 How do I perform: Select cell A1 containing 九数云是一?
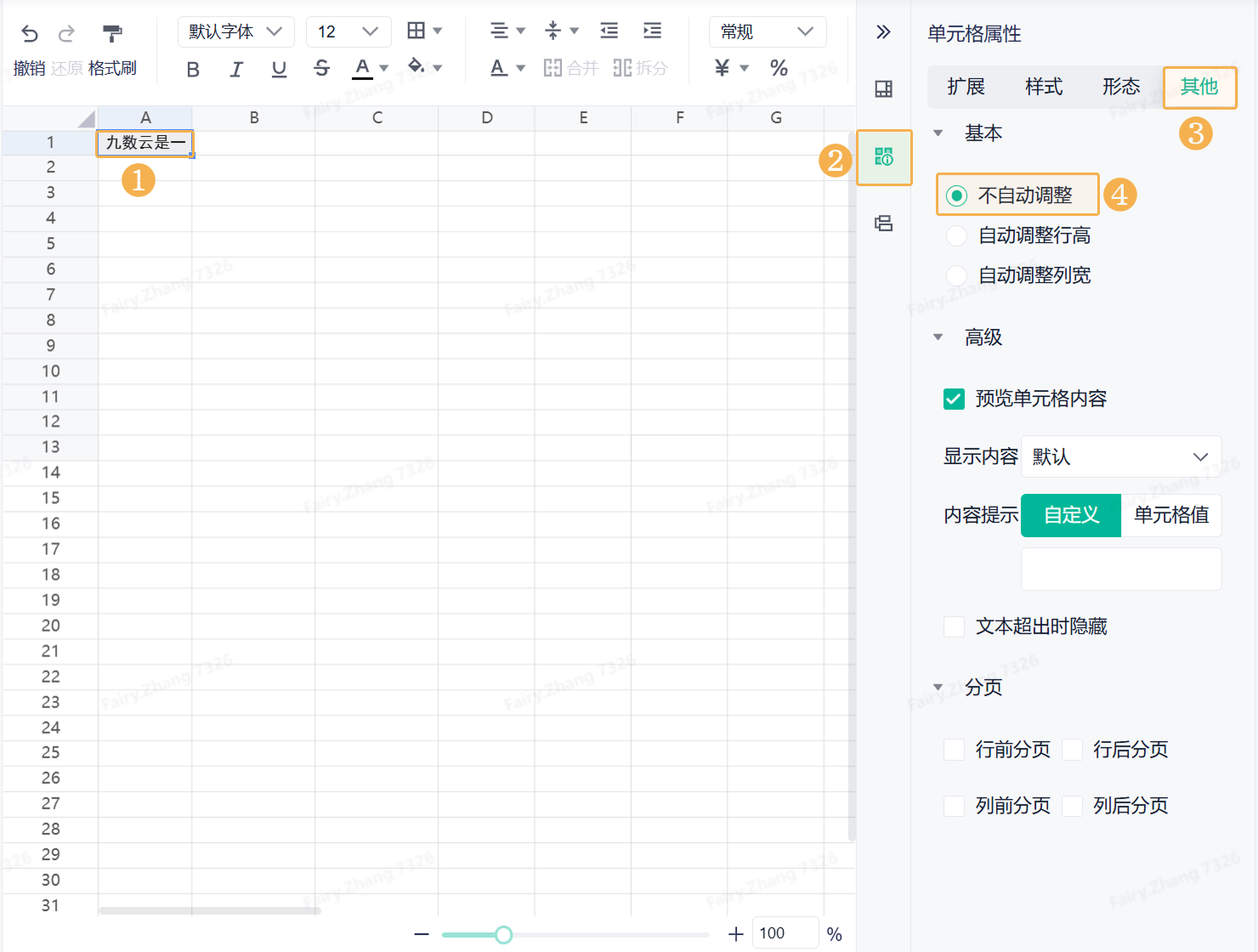coord(145,143)
